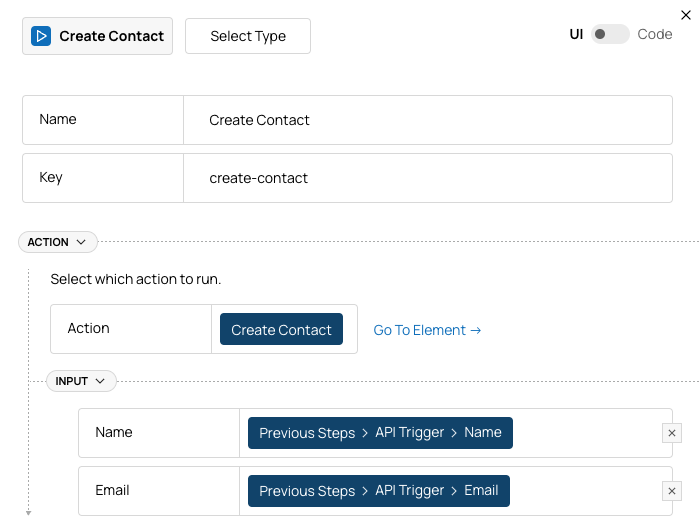Viewport: 700px width, 530px height.
Task: Edit the Key field containing create-contact
Action: tap(428, 178)
